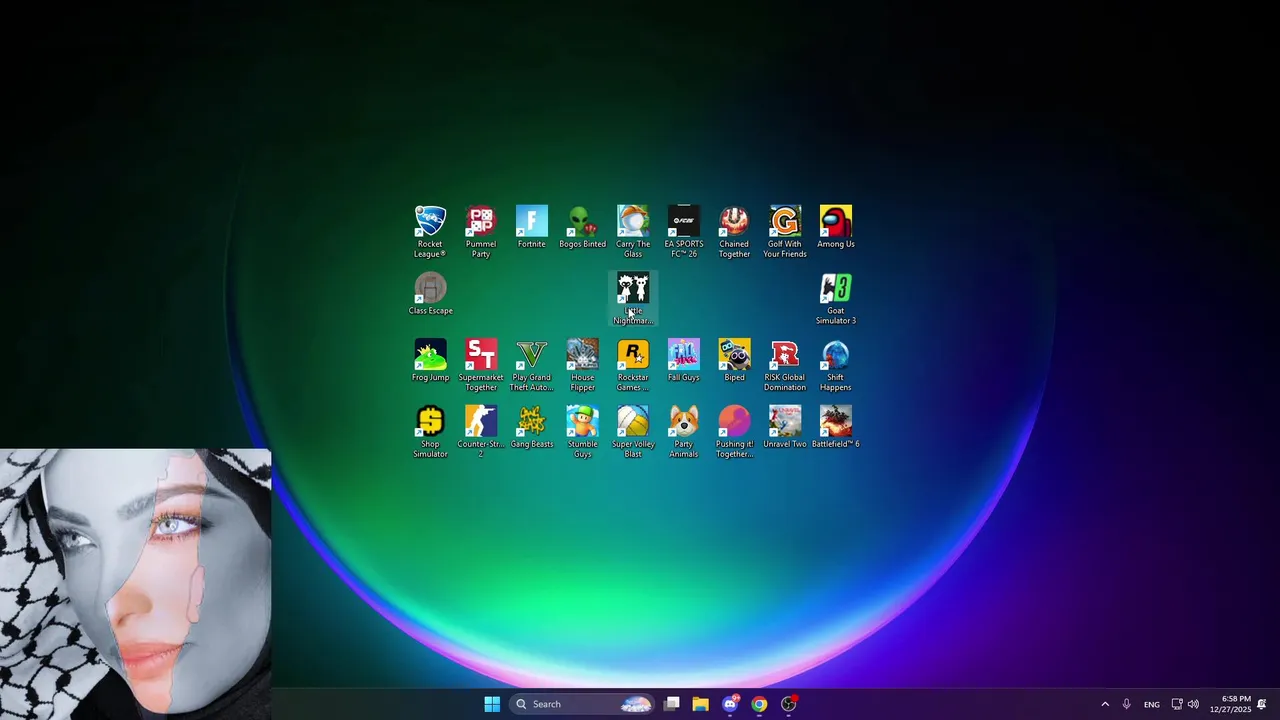
Task: Open the notification bell icon
Action: 1262,704
